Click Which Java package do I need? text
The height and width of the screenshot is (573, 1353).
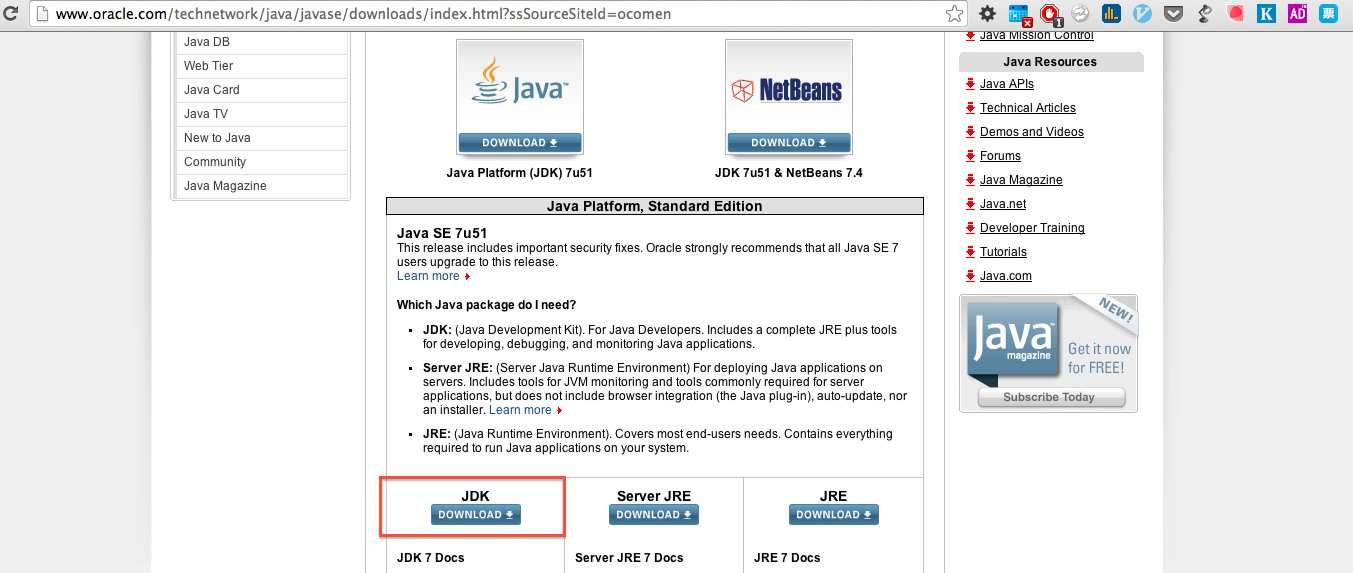pos(486,305)
